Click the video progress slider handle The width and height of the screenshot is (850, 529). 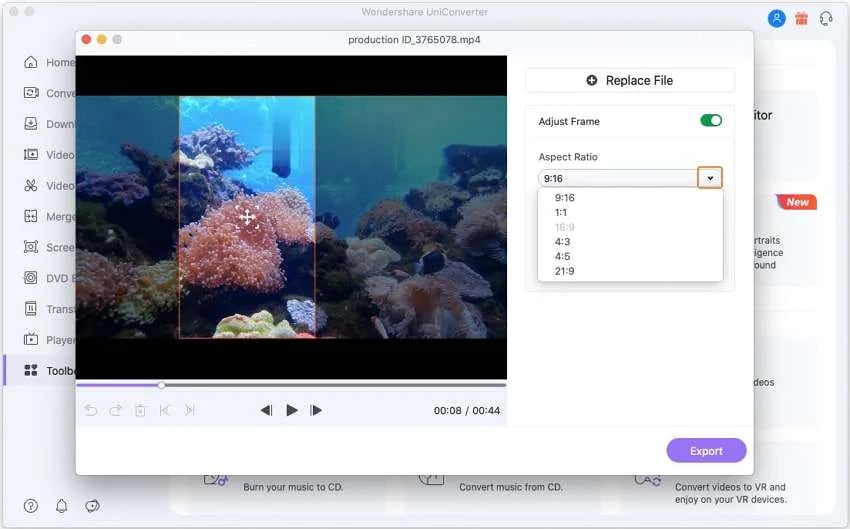162,385
